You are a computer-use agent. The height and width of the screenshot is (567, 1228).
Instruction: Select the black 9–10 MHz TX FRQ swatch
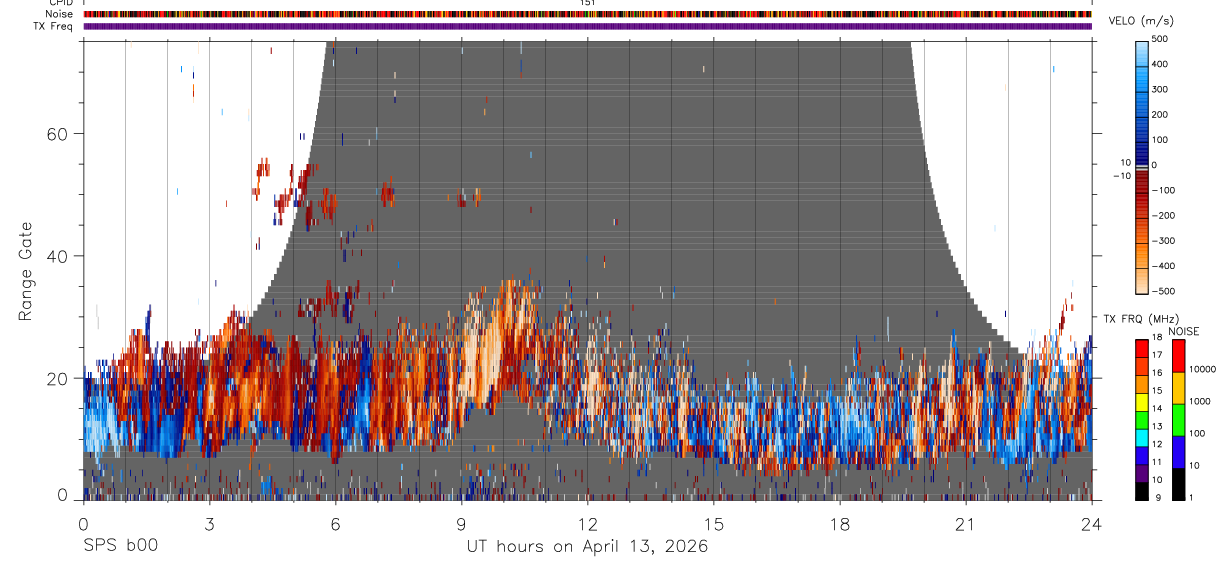[1142, 491]
